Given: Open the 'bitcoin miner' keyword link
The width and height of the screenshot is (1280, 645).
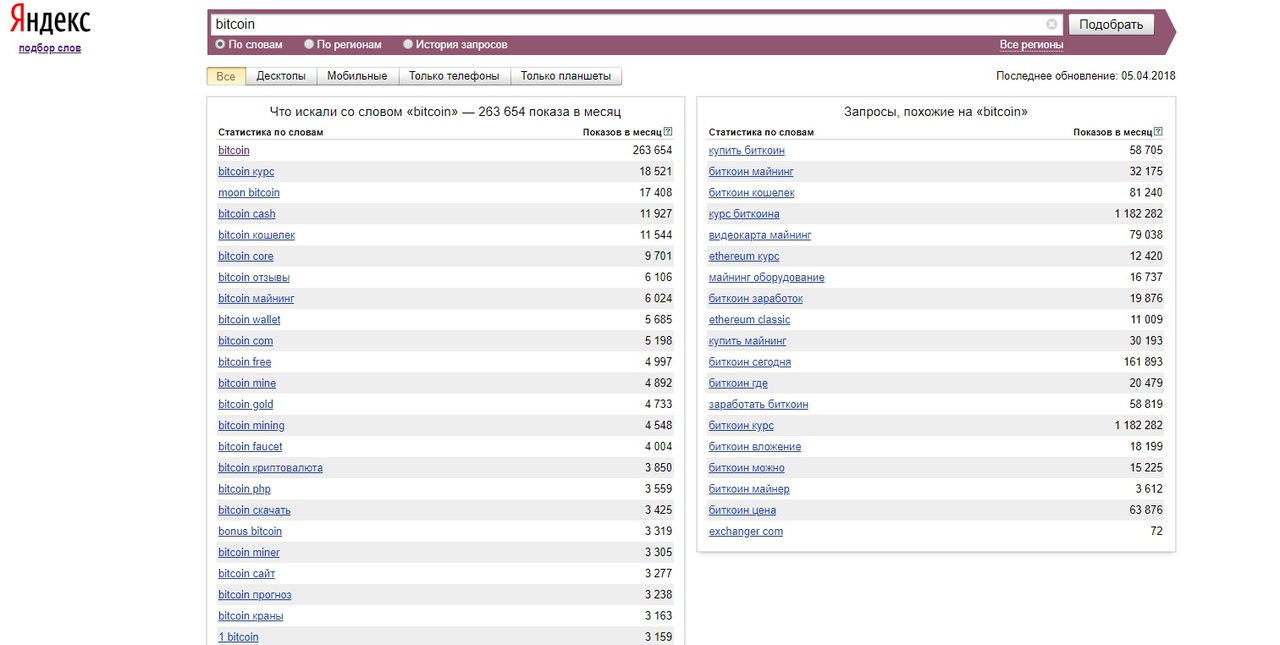Looking at the screenshot, I should pos(249,553).
